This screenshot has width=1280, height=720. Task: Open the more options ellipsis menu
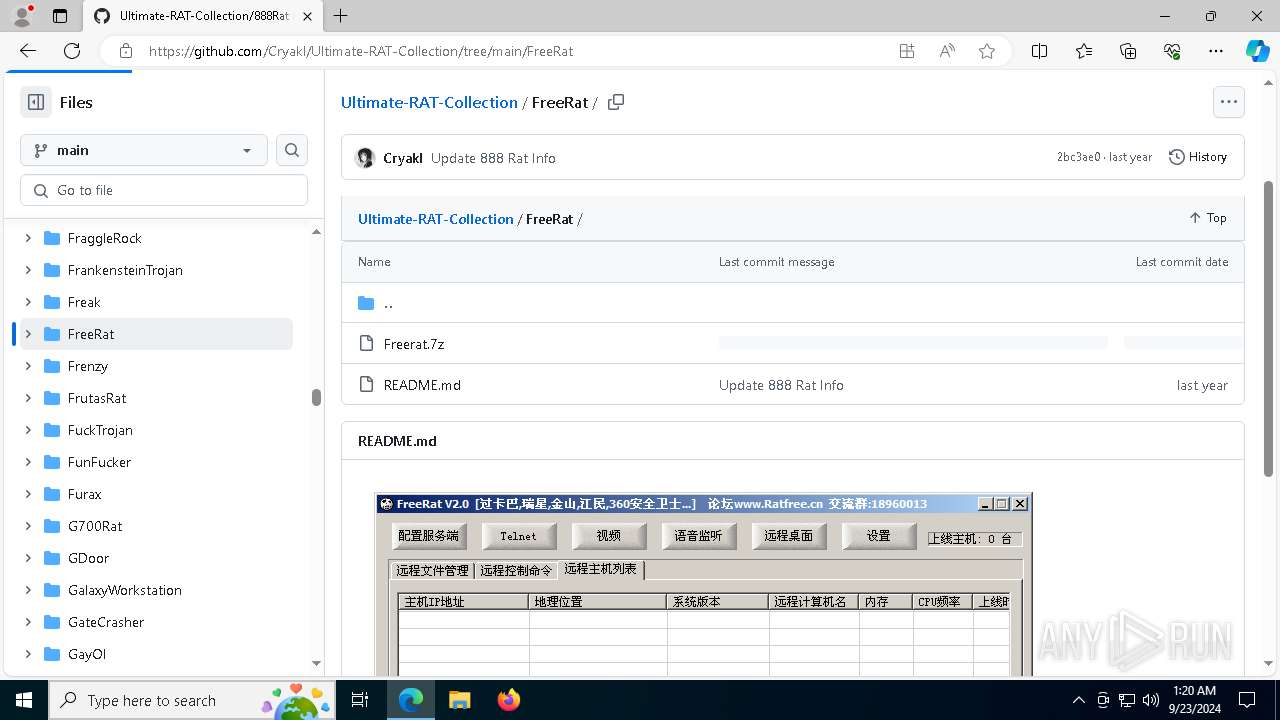tap(1229, 102)
